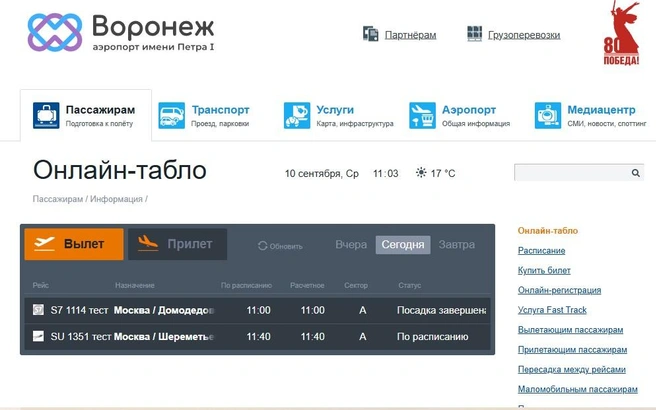The width and height of the screenshot is (656, 410).
Task: Open the Онлайн-регистрация sidebar link
Action: point(559,290)
